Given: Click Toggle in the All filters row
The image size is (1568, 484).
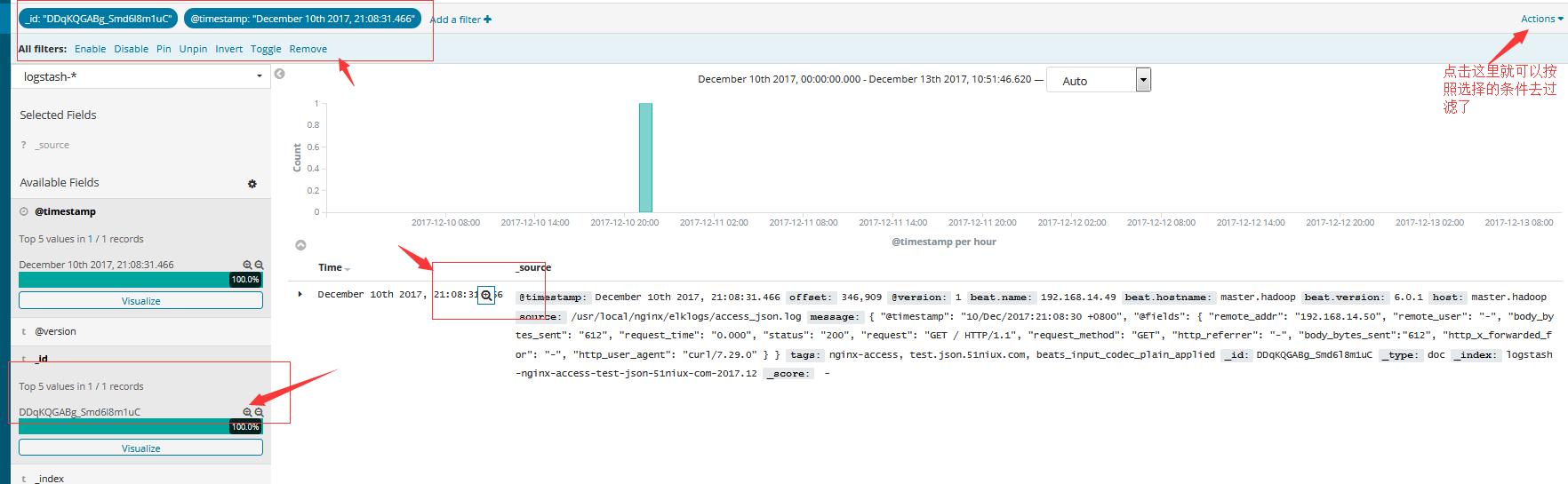Looking at the screenshot, I should coord(266,49).
